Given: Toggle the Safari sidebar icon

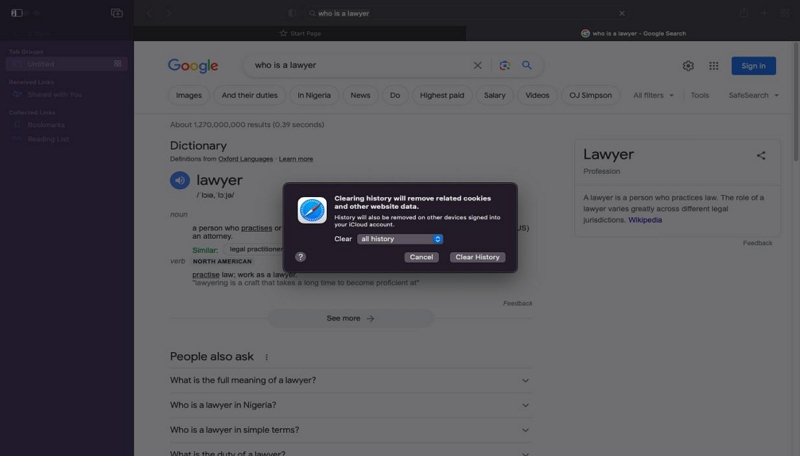Looking at the screenshot, I should tap(17, 13).
